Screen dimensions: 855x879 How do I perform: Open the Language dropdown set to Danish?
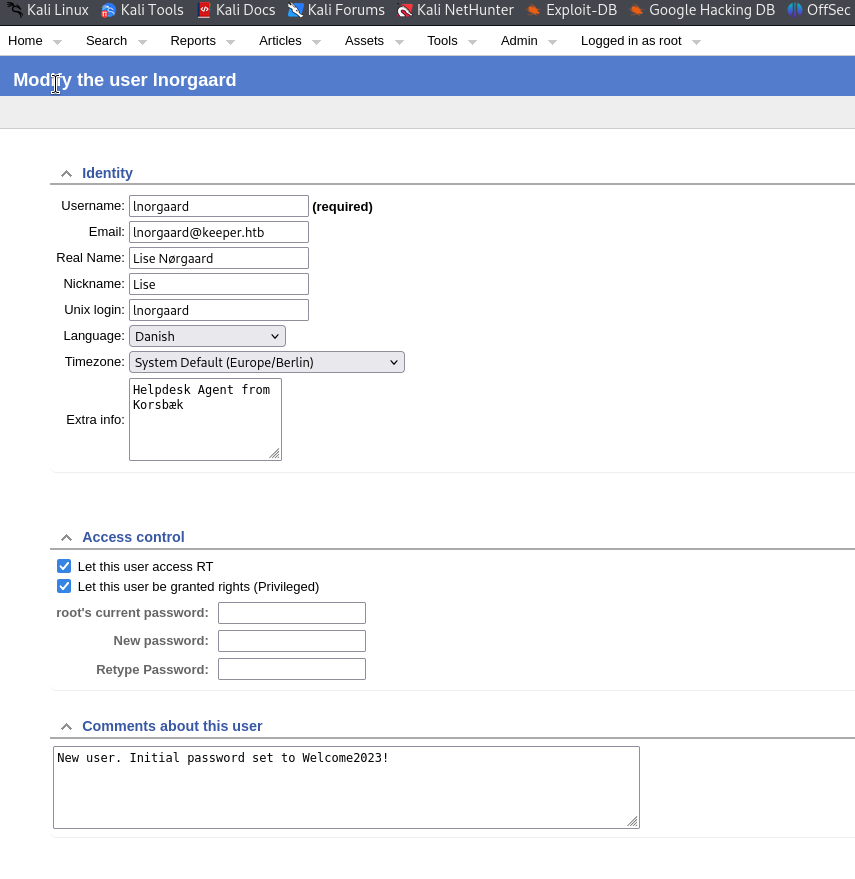click(207, 336)
